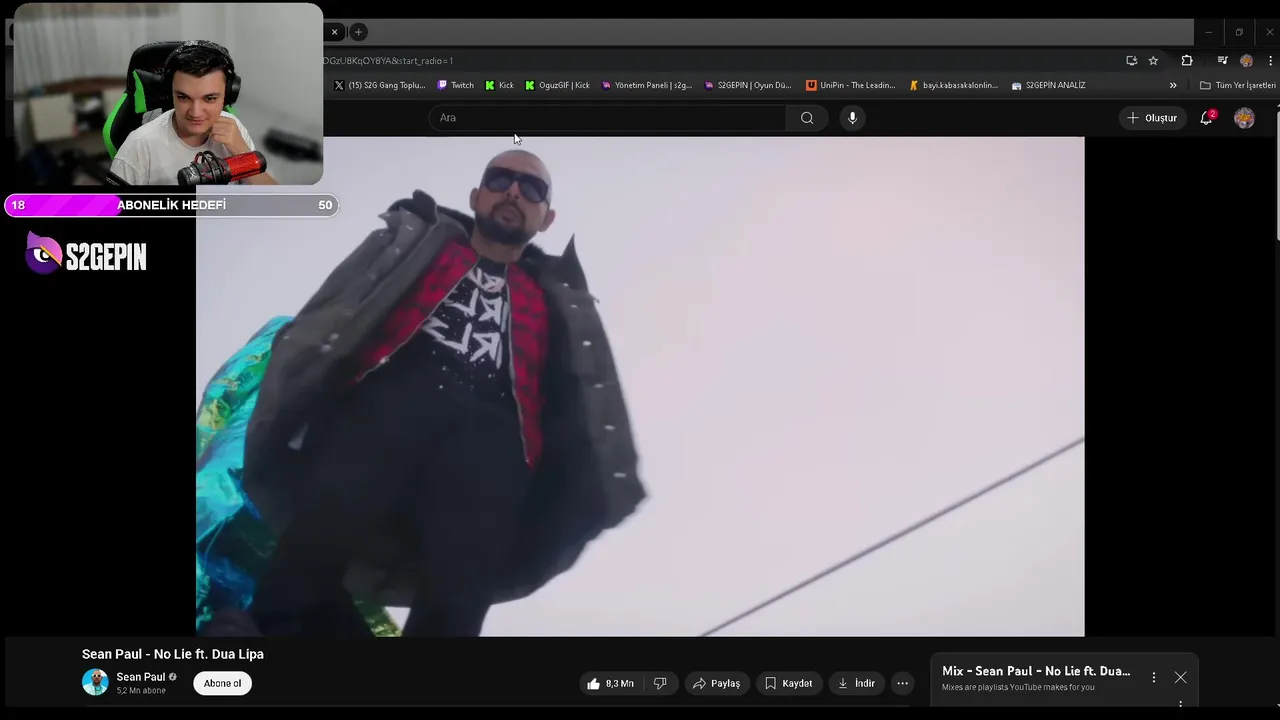Screen dimensions: 1280x720
Task: Open the media control icon in toolbar
Action: point(1222,61)
